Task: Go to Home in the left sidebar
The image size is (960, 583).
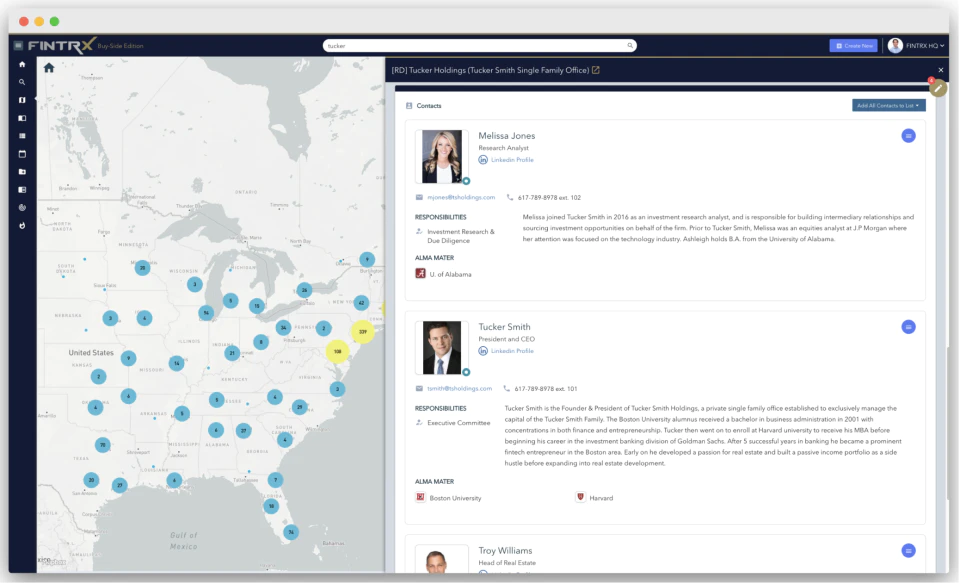Action: pyautogui.click(x=22, y=64)
